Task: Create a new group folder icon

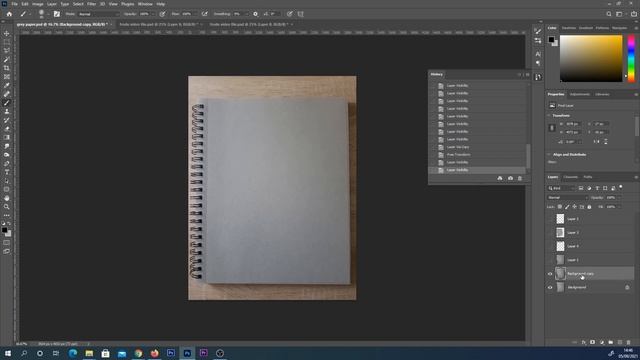Action: 611,342
